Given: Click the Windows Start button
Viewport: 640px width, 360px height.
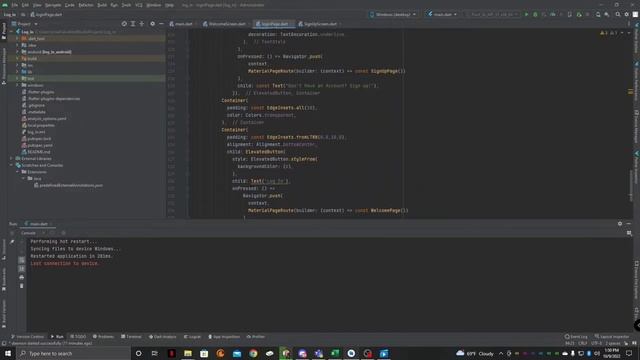Looking at the screenshot, I should (x=8, y=353).
